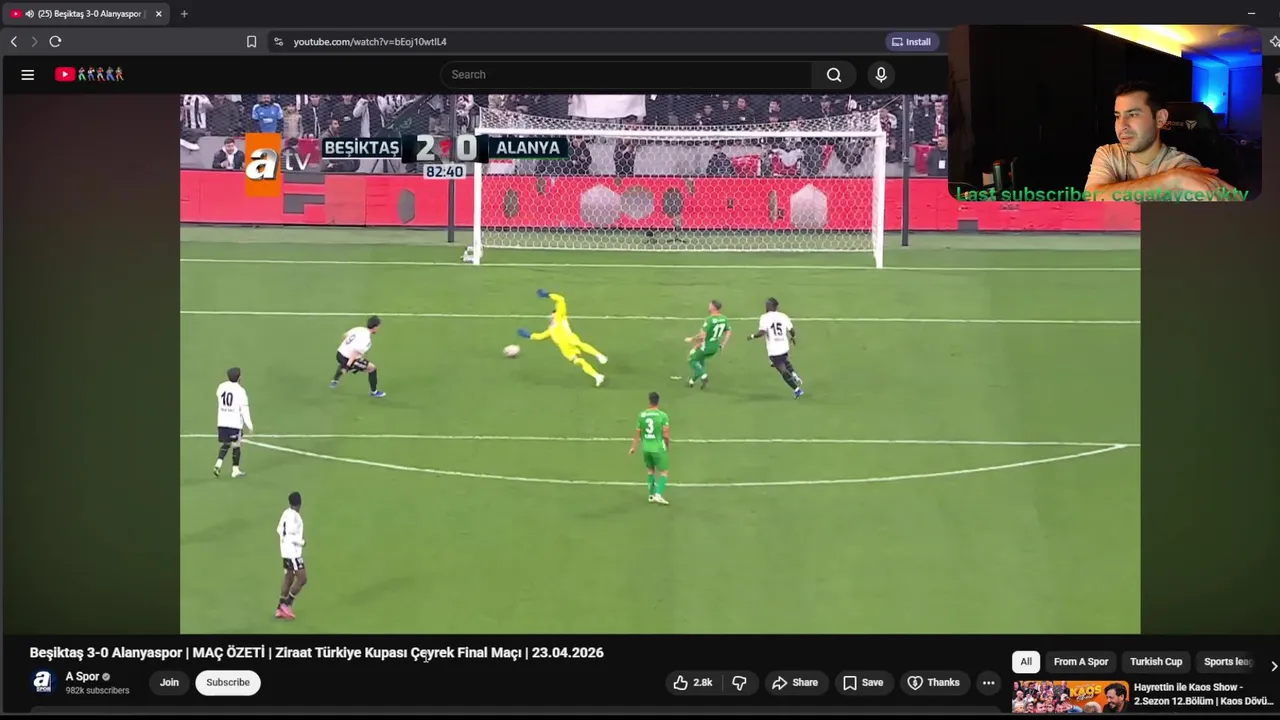Show more chips with the right chevron
This screenshot has height=720, width=1280.
pos(1273,666)
